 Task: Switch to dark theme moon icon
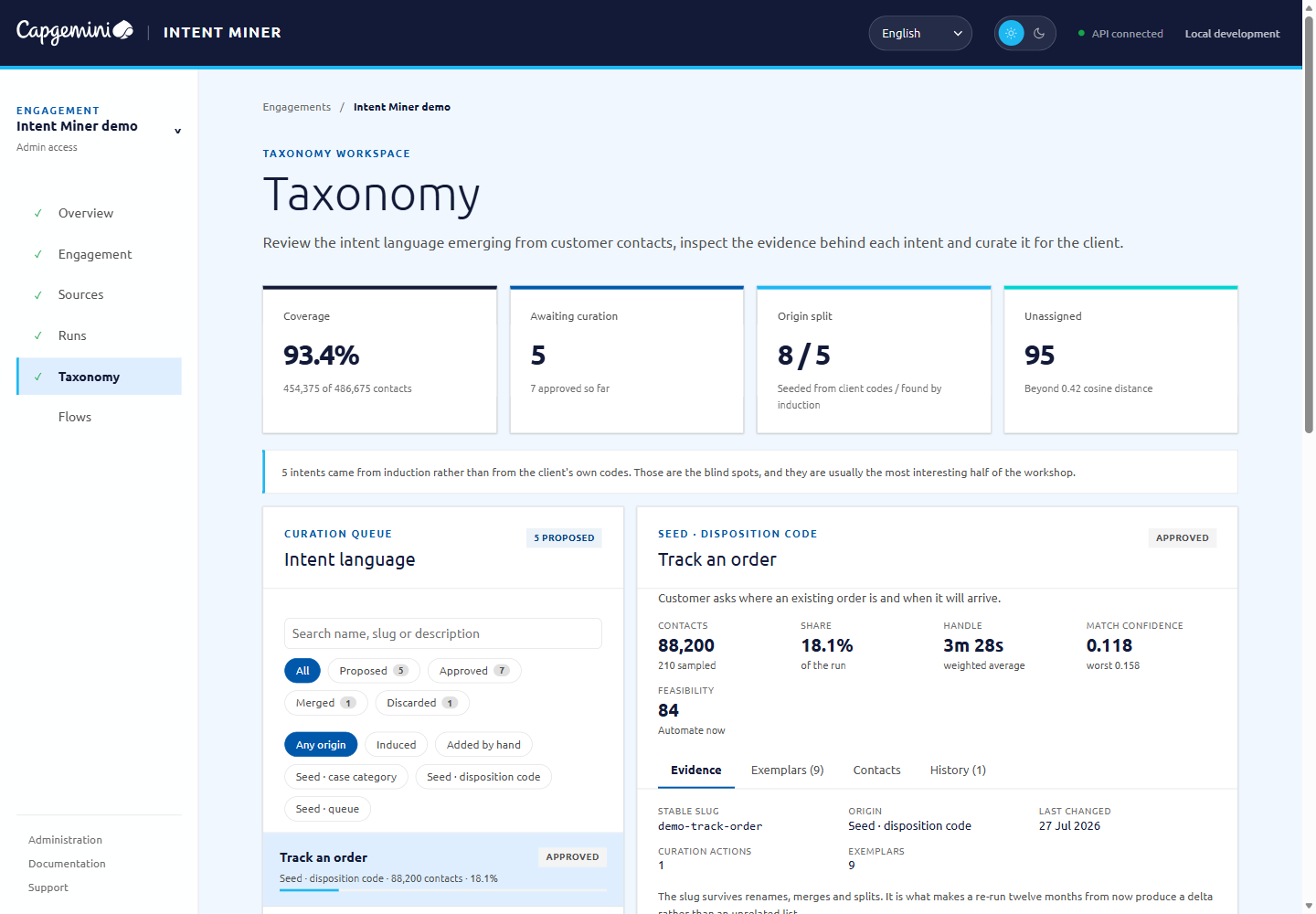(x=1039, y=34)
